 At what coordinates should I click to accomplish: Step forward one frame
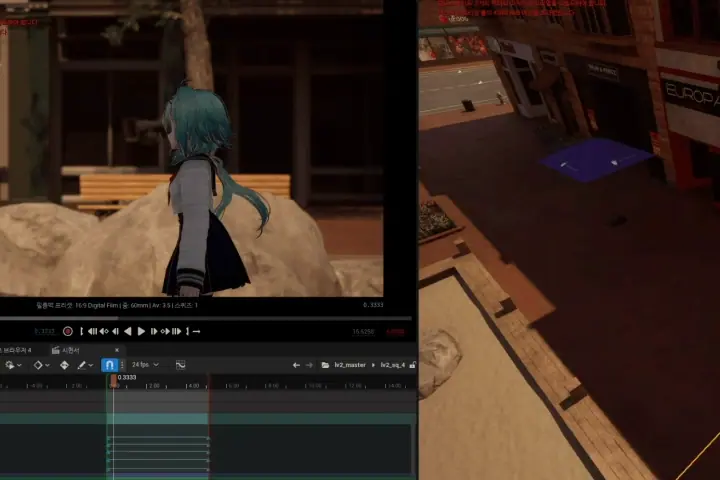[154, 331]
